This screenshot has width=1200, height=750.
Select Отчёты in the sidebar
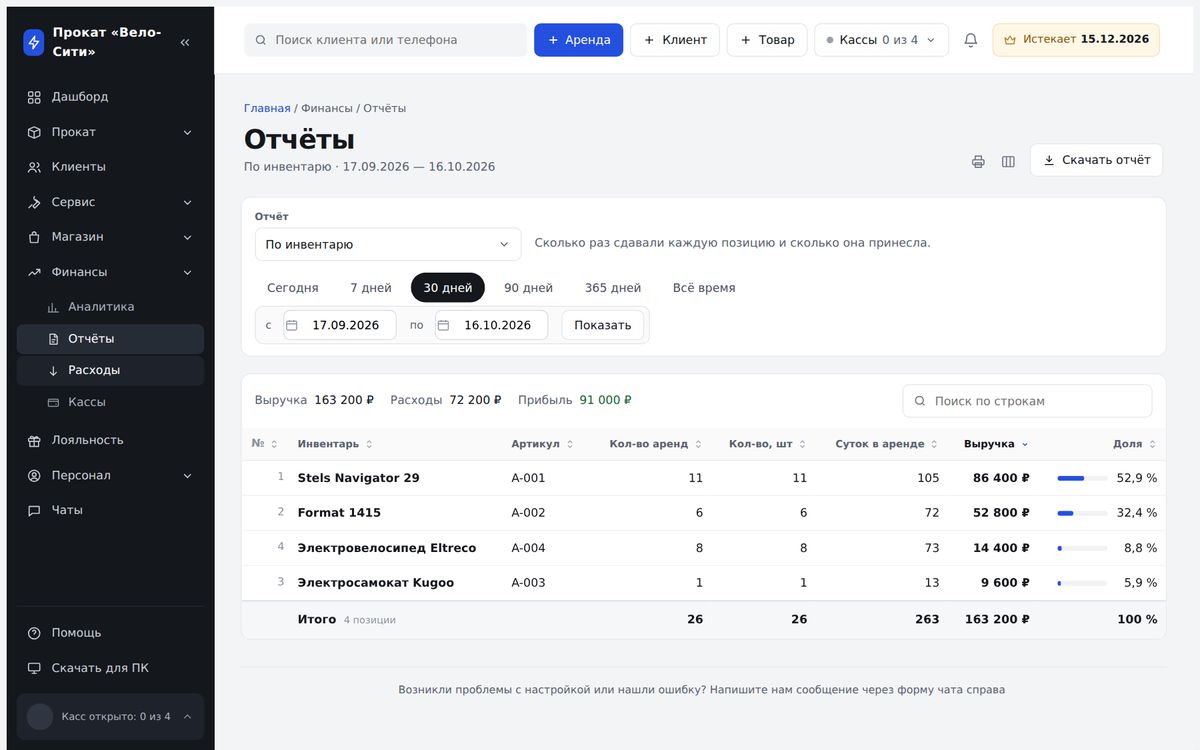point(110,339)
